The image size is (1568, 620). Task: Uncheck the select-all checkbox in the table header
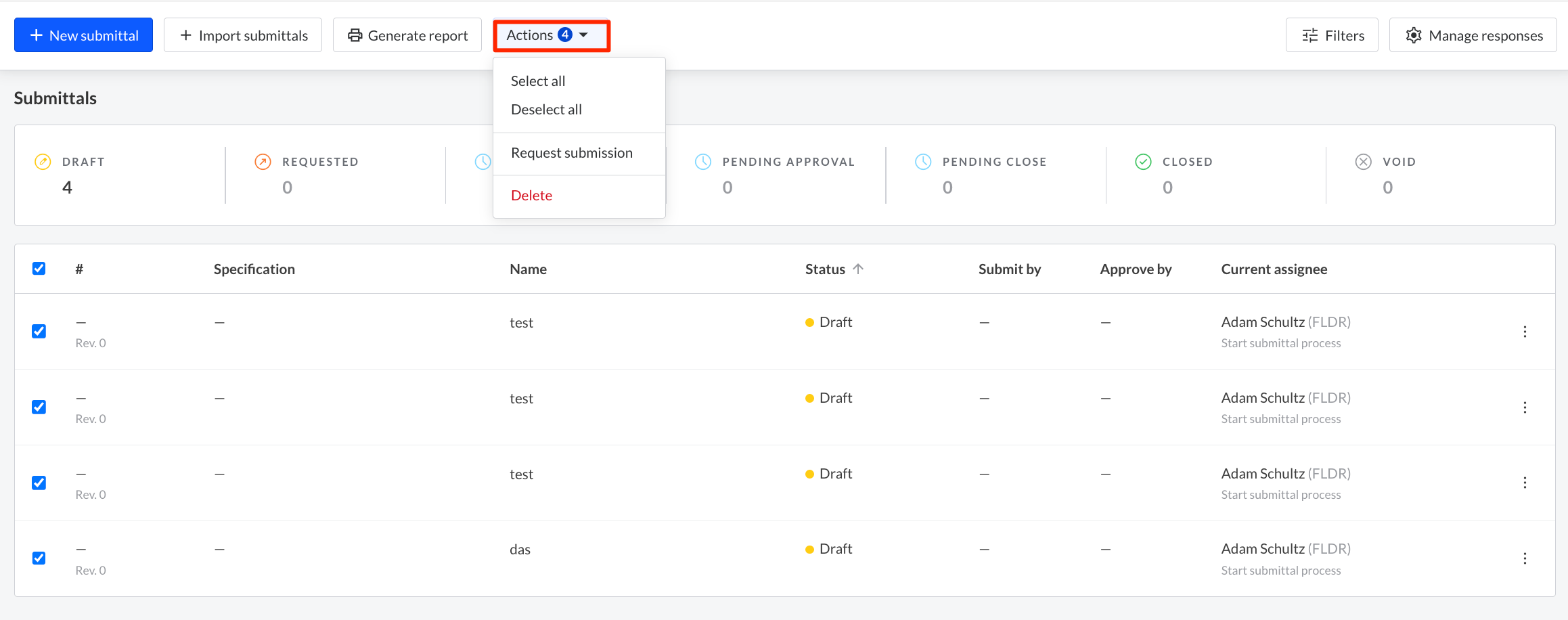pos(39,268)
